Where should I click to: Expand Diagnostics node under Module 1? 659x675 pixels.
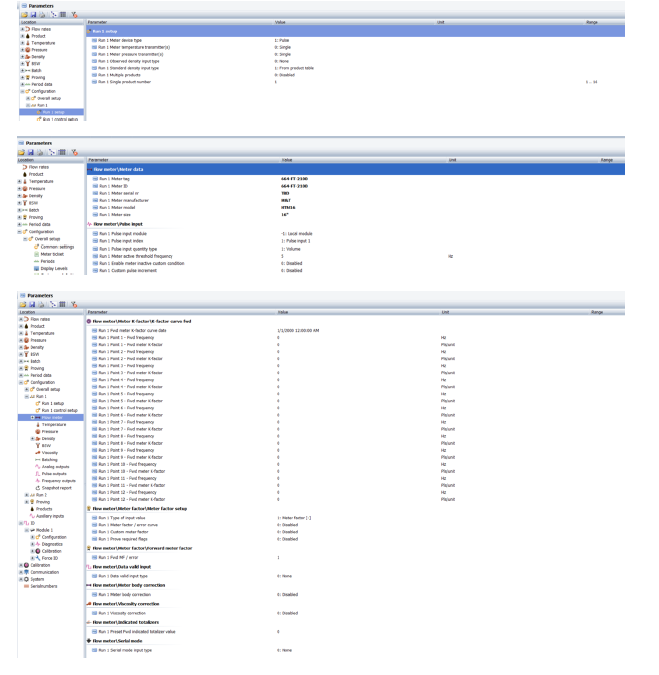click(32, 544)
